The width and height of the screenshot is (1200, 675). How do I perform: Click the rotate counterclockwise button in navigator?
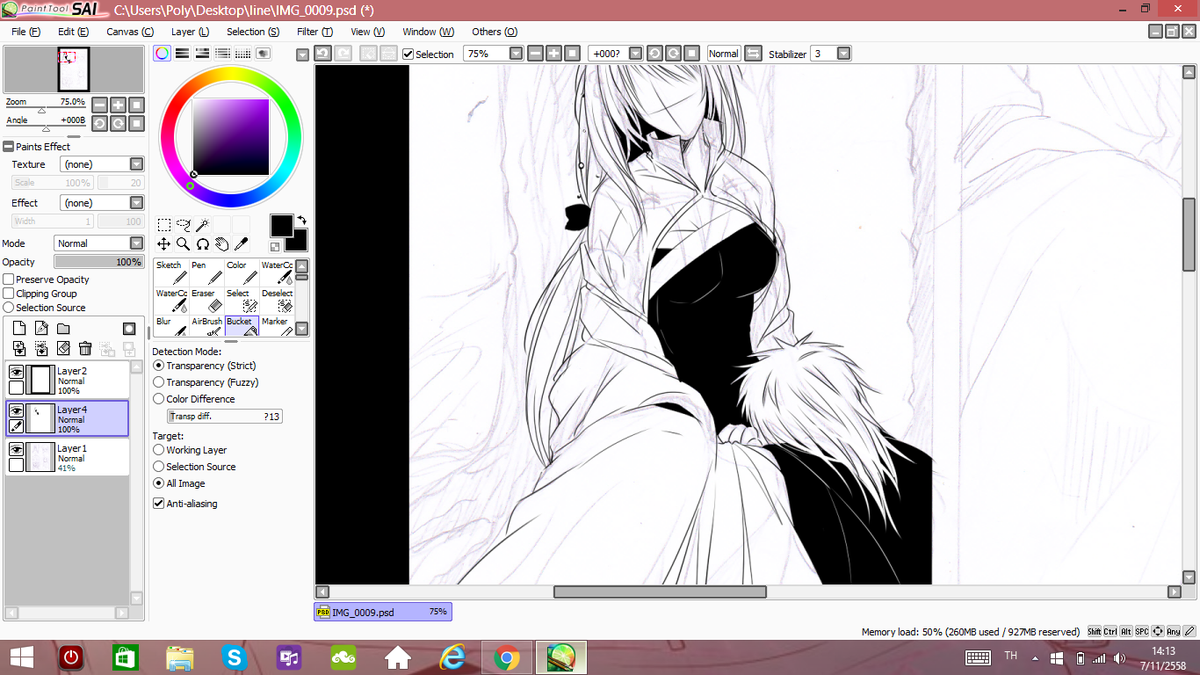(99, 123)
